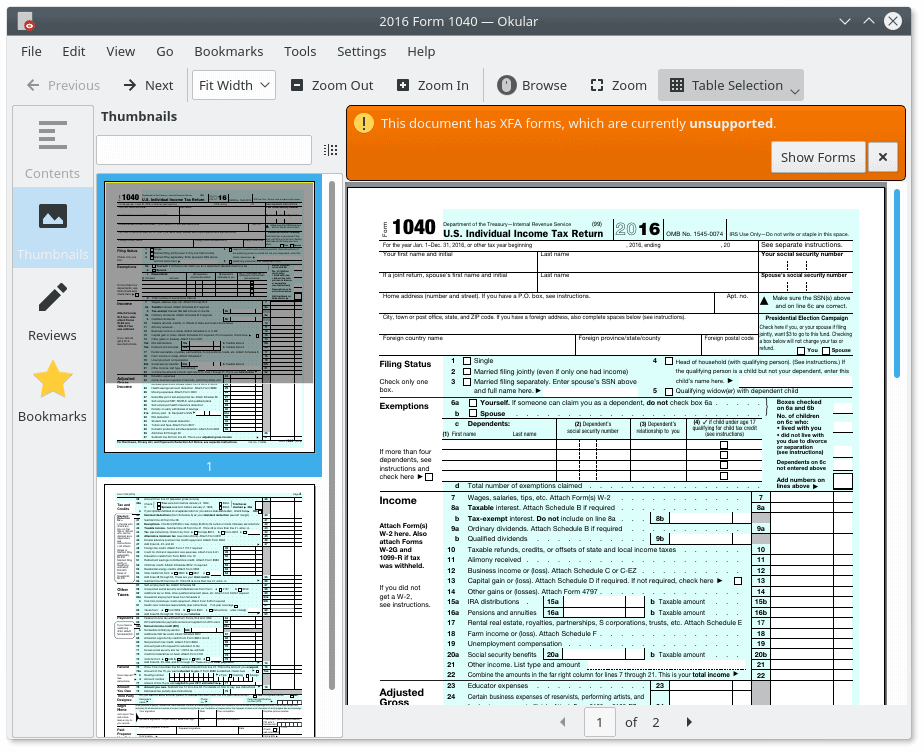Dismiss the XFA forms warning

coord(883,157)
